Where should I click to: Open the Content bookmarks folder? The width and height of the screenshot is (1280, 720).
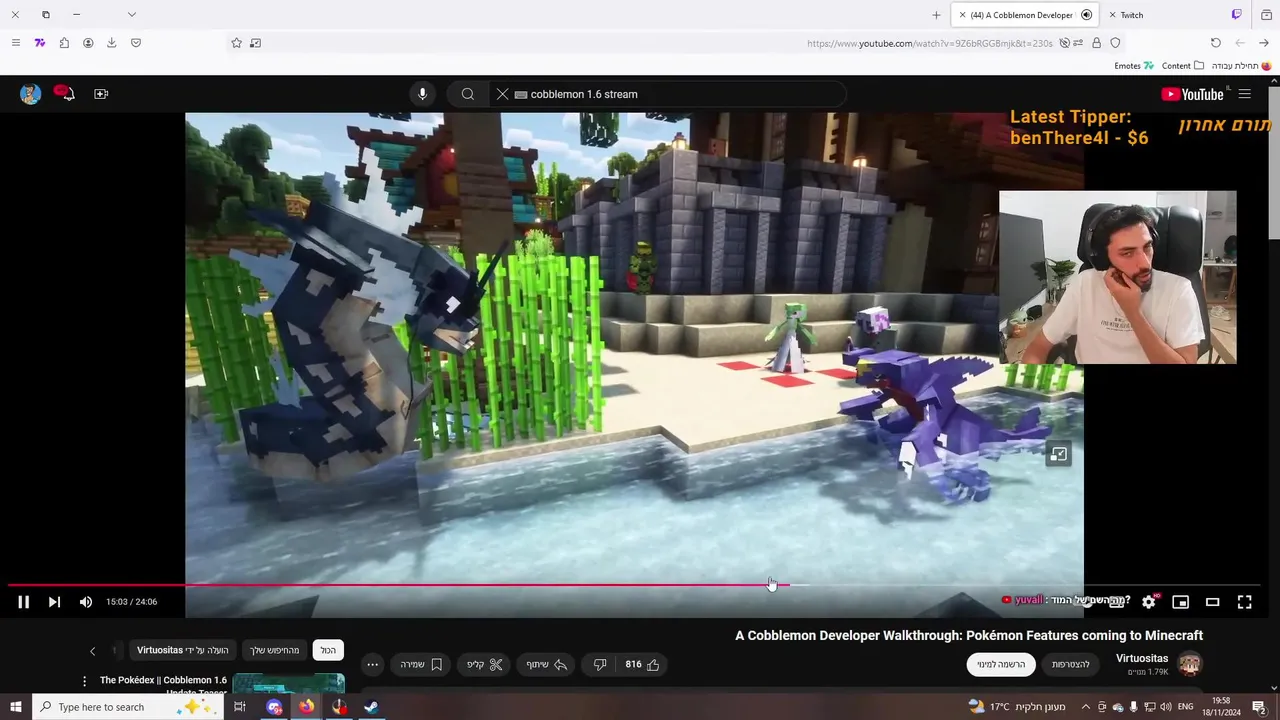[1183, 66]
